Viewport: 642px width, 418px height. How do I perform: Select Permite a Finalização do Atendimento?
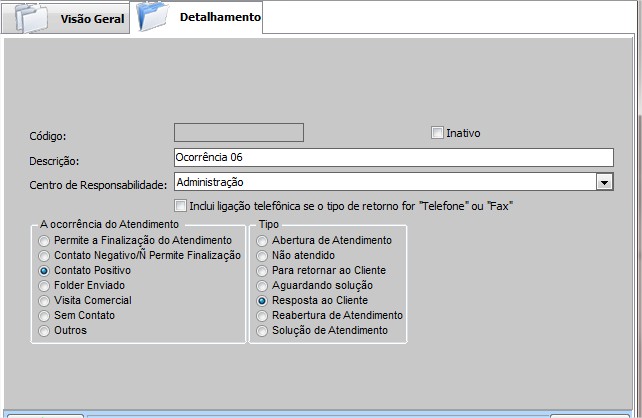tap(44, 241)
